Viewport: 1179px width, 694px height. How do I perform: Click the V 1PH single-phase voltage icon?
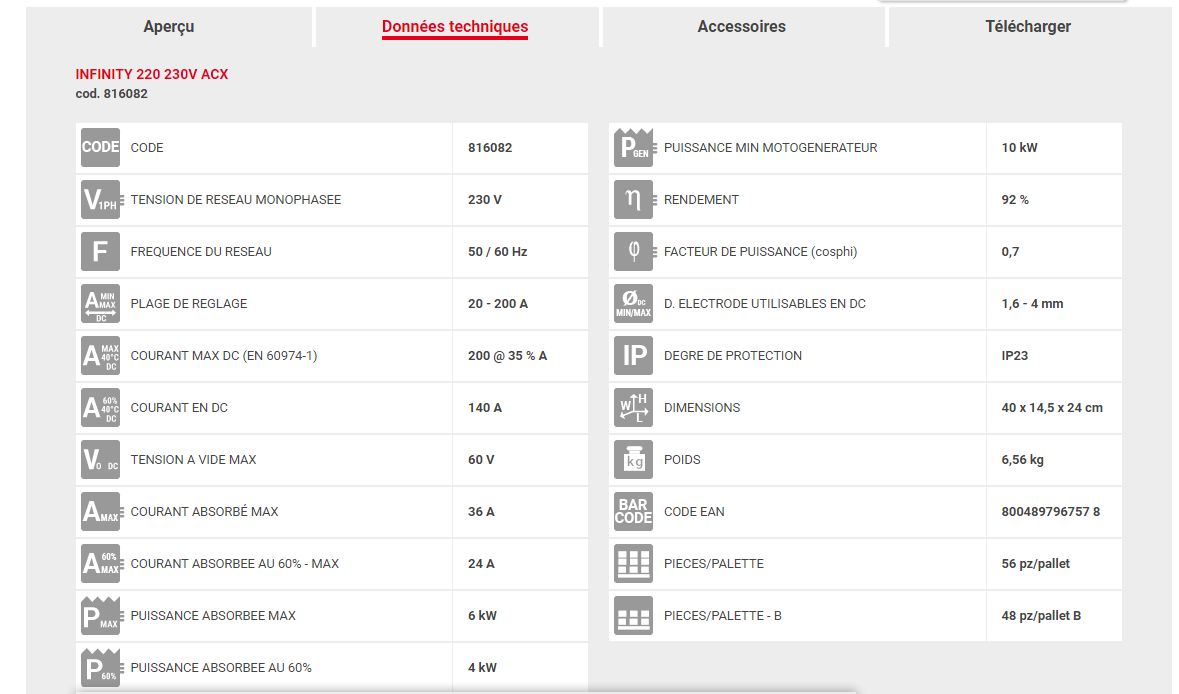tap(100, 200)
